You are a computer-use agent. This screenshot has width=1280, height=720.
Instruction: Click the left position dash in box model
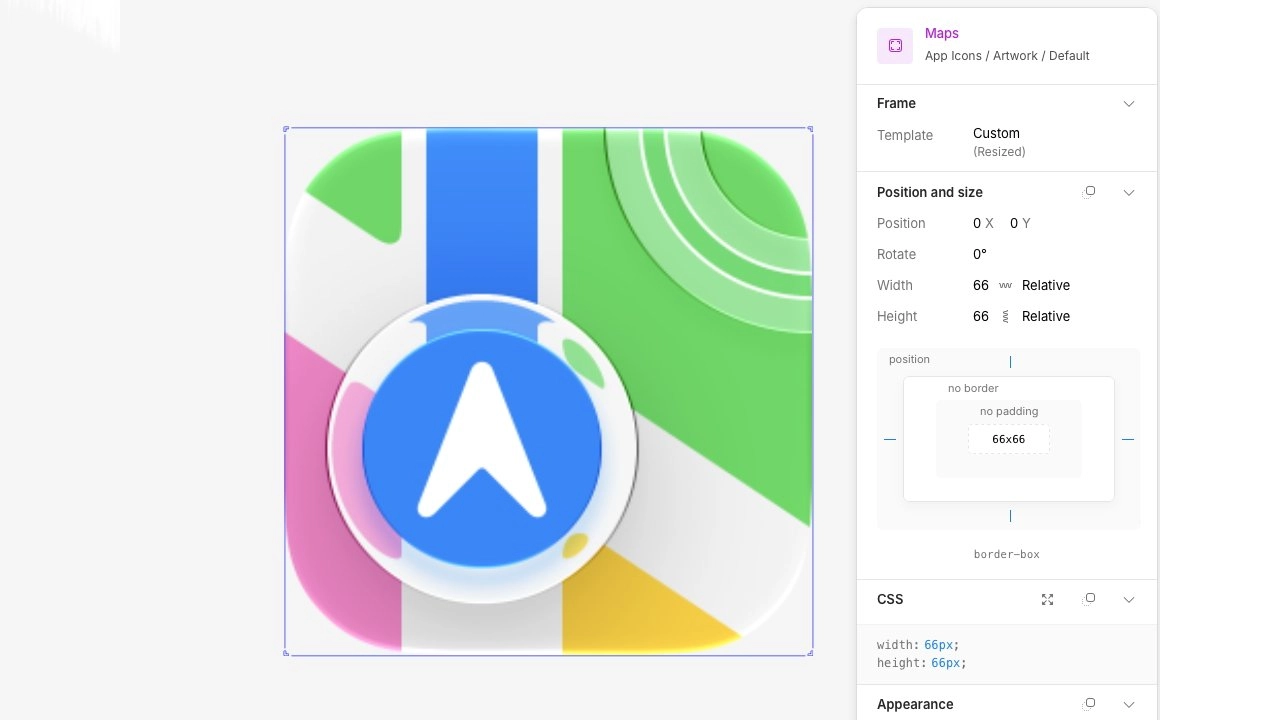890,439
